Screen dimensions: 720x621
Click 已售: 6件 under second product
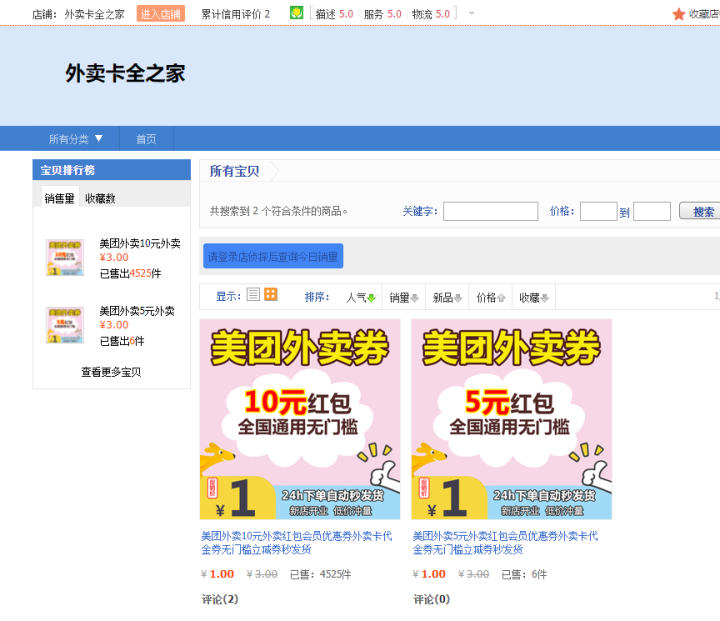pyautogui.click(x=524, y=574)
